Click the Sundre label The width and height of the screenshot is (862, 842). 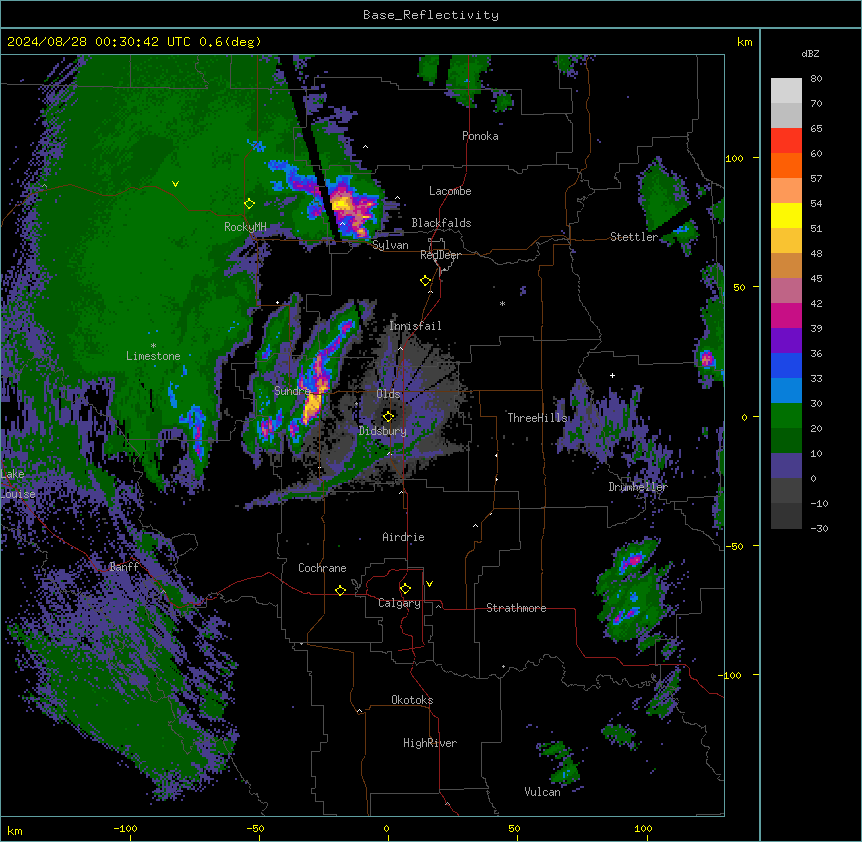pos(292,391)
